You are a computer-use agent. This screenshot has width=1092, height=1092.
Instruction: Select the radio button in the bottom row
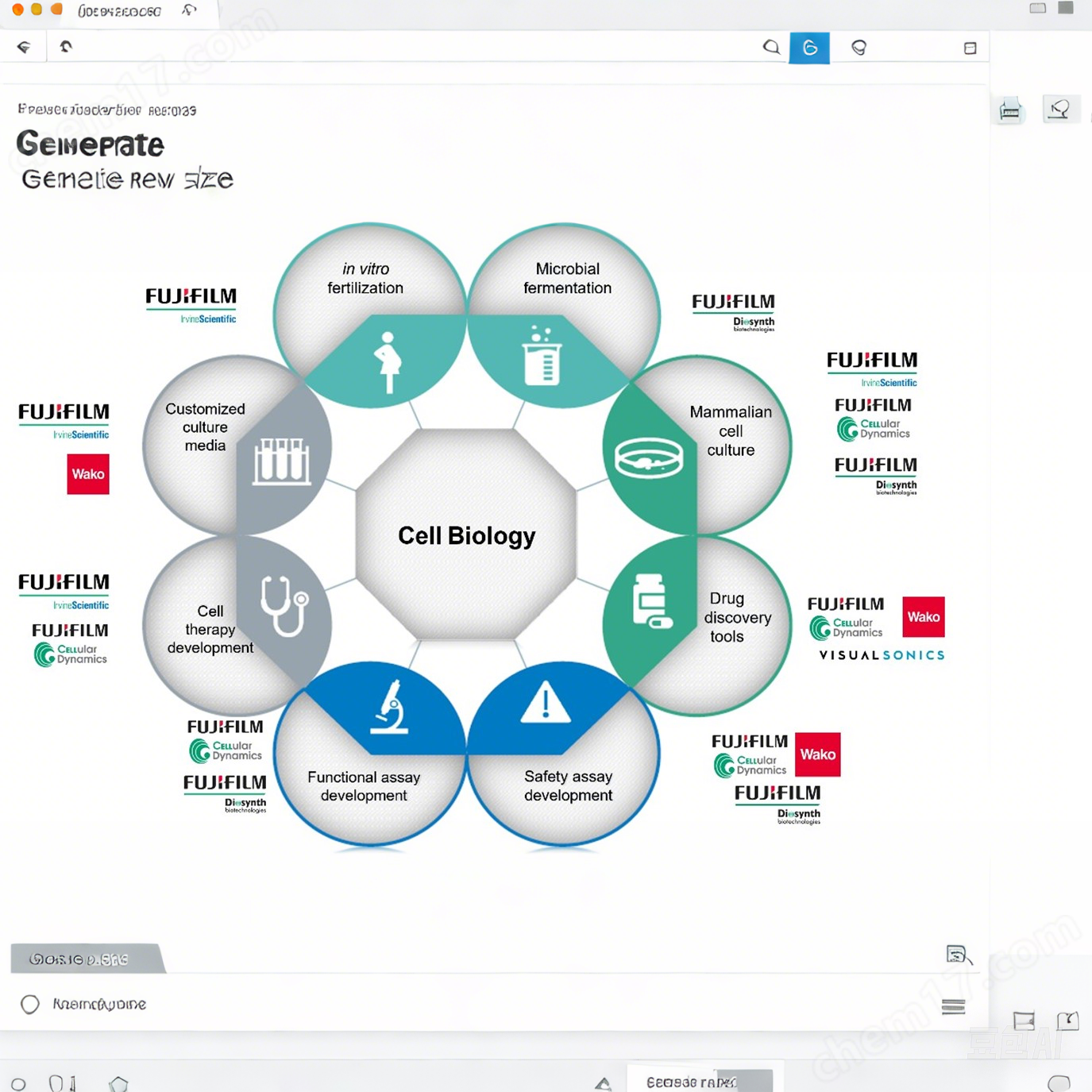[x=30, y=1004]
